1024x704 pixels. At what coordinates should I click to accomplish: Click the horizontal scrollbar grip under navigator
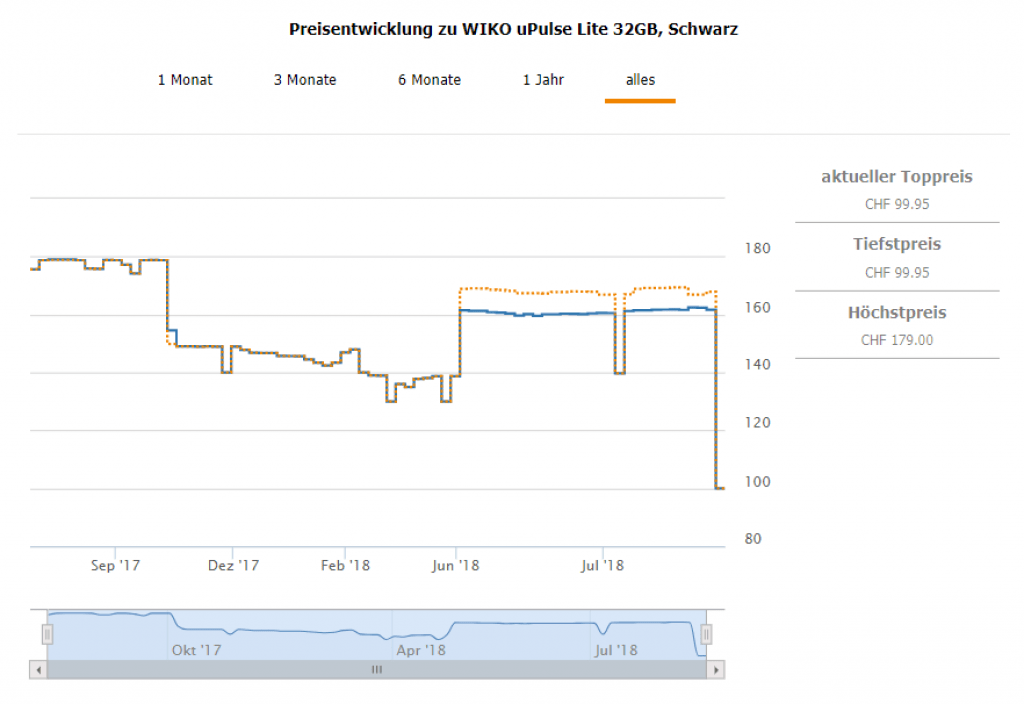coord(377,669)
